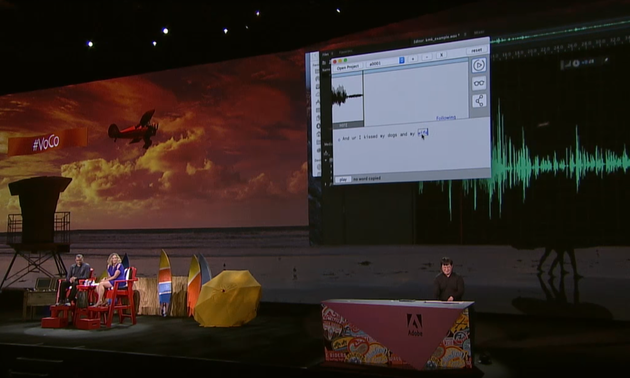Click the x button beside the minus button
This screenshot has height=378, width=630.
441,55
